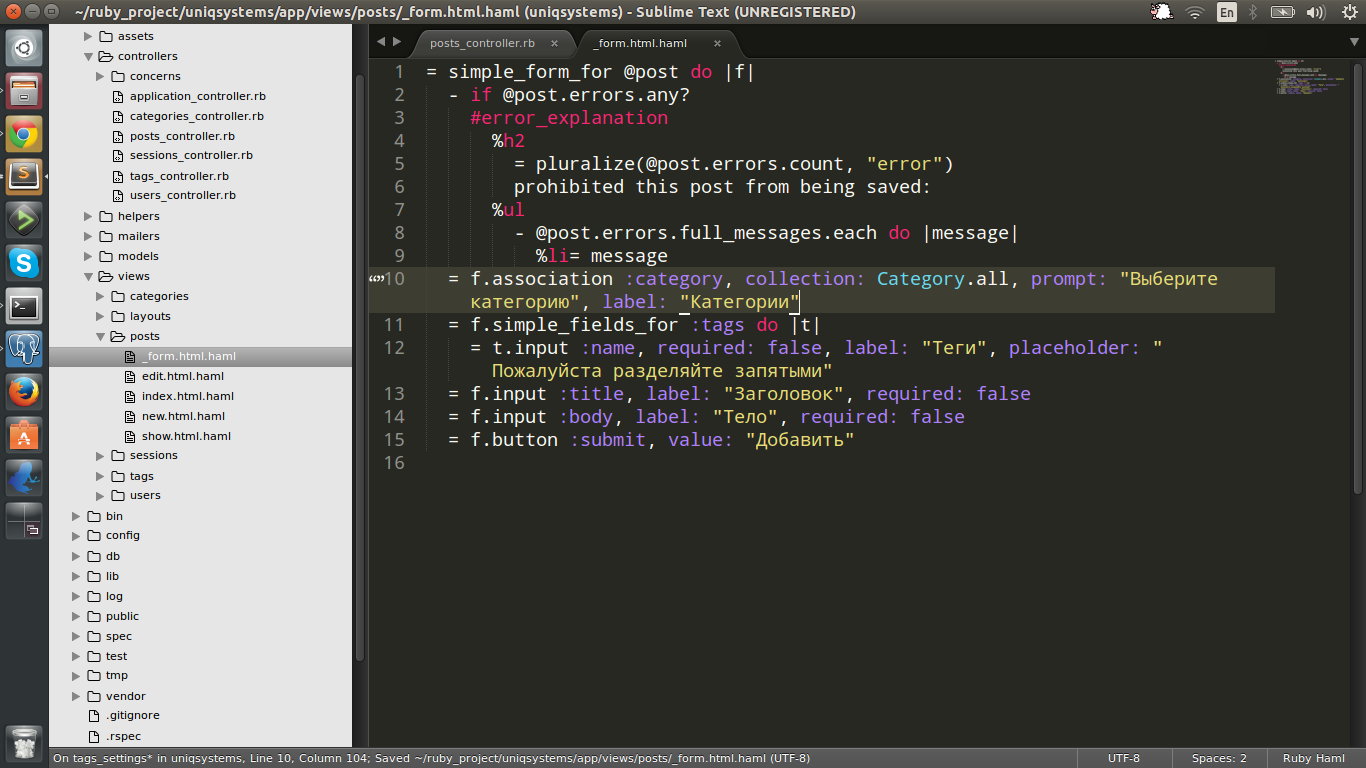Screen dimensions: 1366x768
Task: Expand the models folder
Action: tap(89, 256)
